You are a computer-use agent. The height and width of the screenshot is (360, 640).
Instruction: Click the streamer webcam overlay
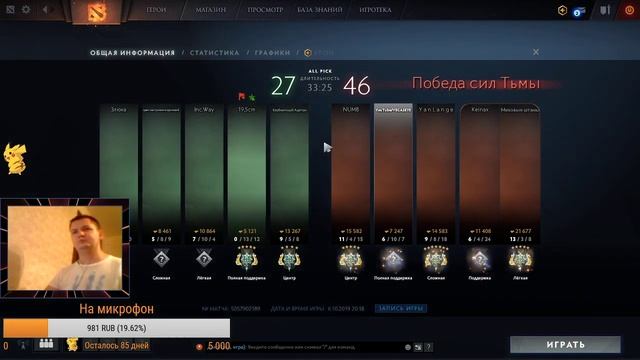click(x=65, y=248)
